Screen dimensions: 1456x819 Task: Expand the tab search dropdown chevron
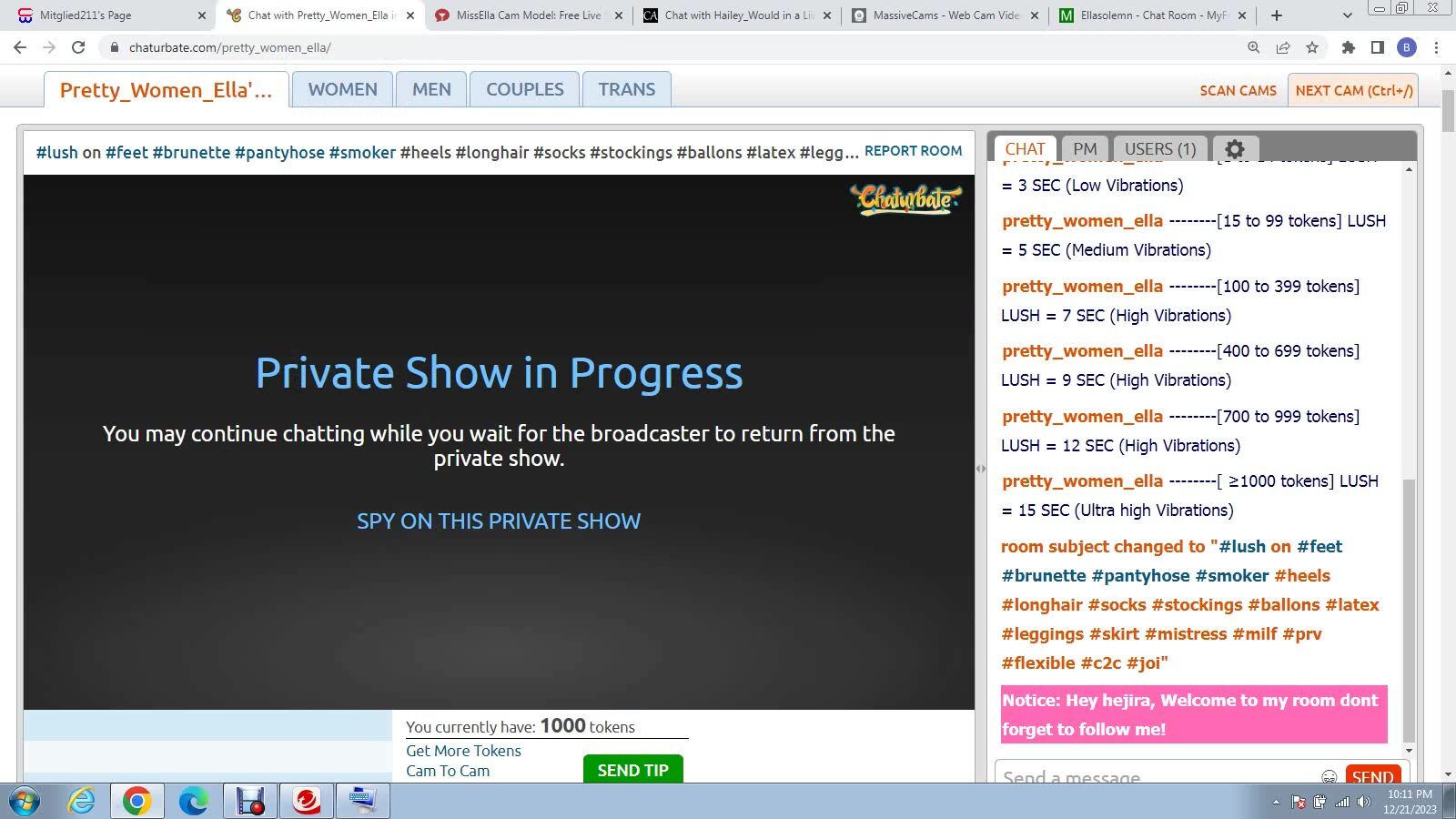click(1348, 15)
